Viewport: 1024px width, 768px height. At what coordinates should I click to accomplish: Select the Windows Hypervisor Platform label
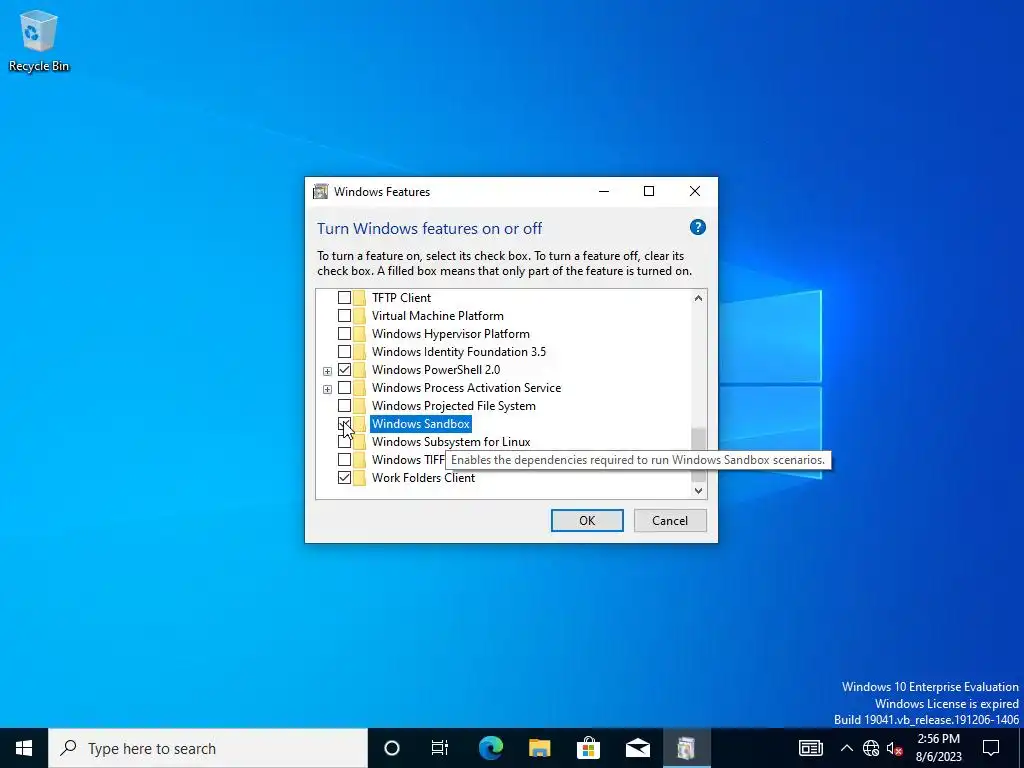coord(451,334)
